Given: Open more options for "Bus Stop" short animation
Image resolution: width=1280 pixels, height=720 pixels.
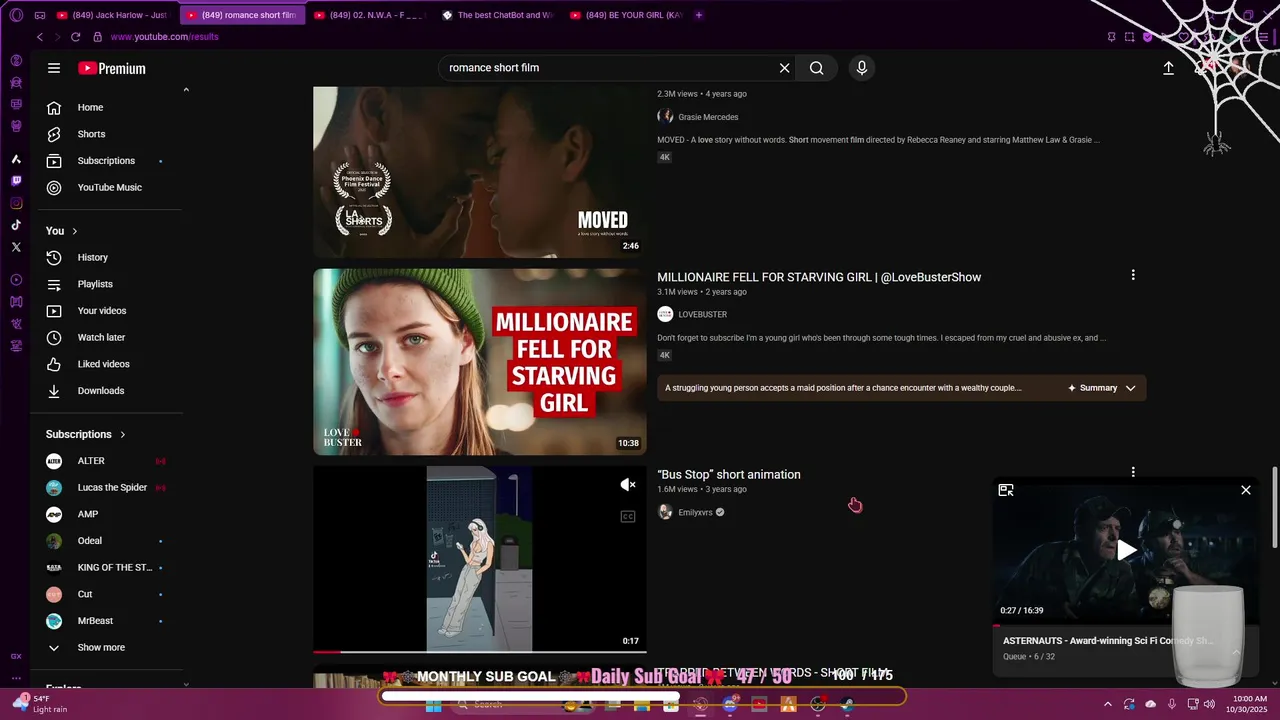Looking at the screenshot, I should point(1133,472).
